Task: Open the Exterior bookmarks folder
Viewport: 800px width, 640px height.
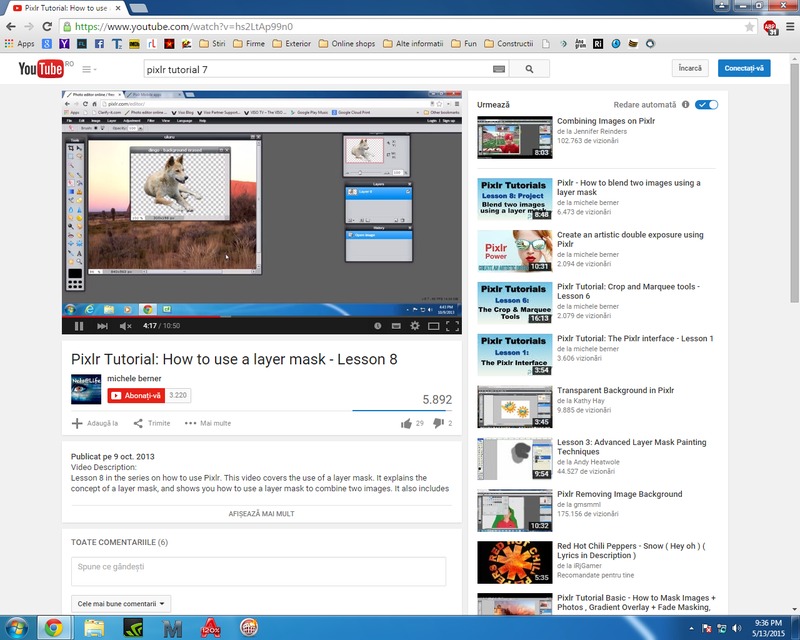Action: point(292,44)
